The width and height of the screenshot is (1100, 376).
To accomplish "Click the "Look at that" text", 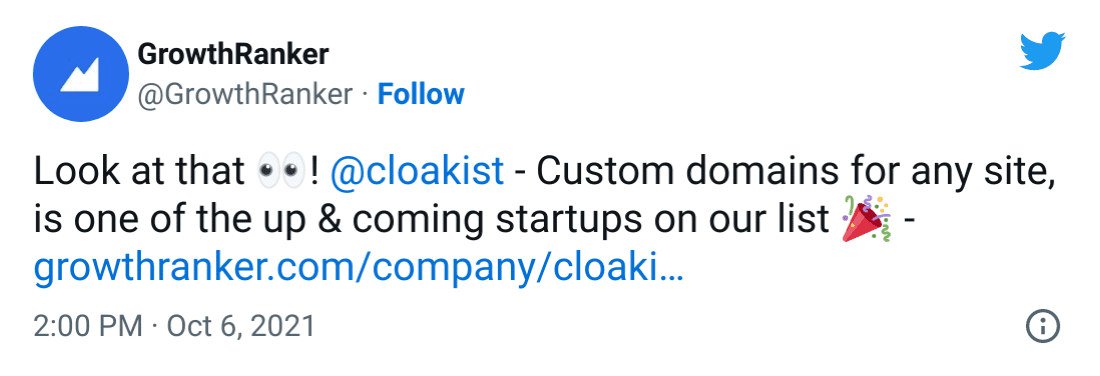I will 139,172.
